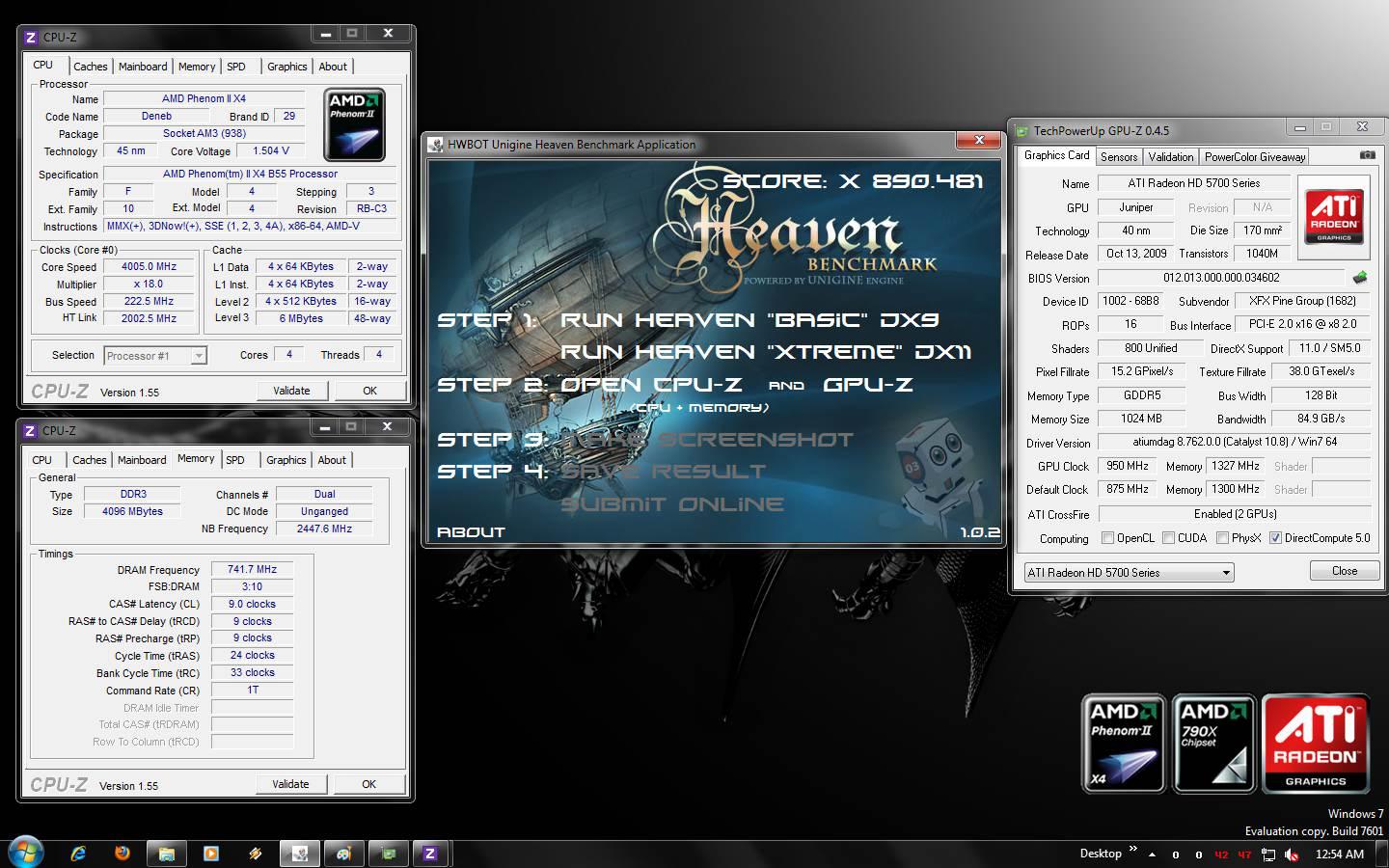This screenshot has width=1389, height=868.
Task: Click Run Heaven "Basic" DX9
Action: (749, 320)
